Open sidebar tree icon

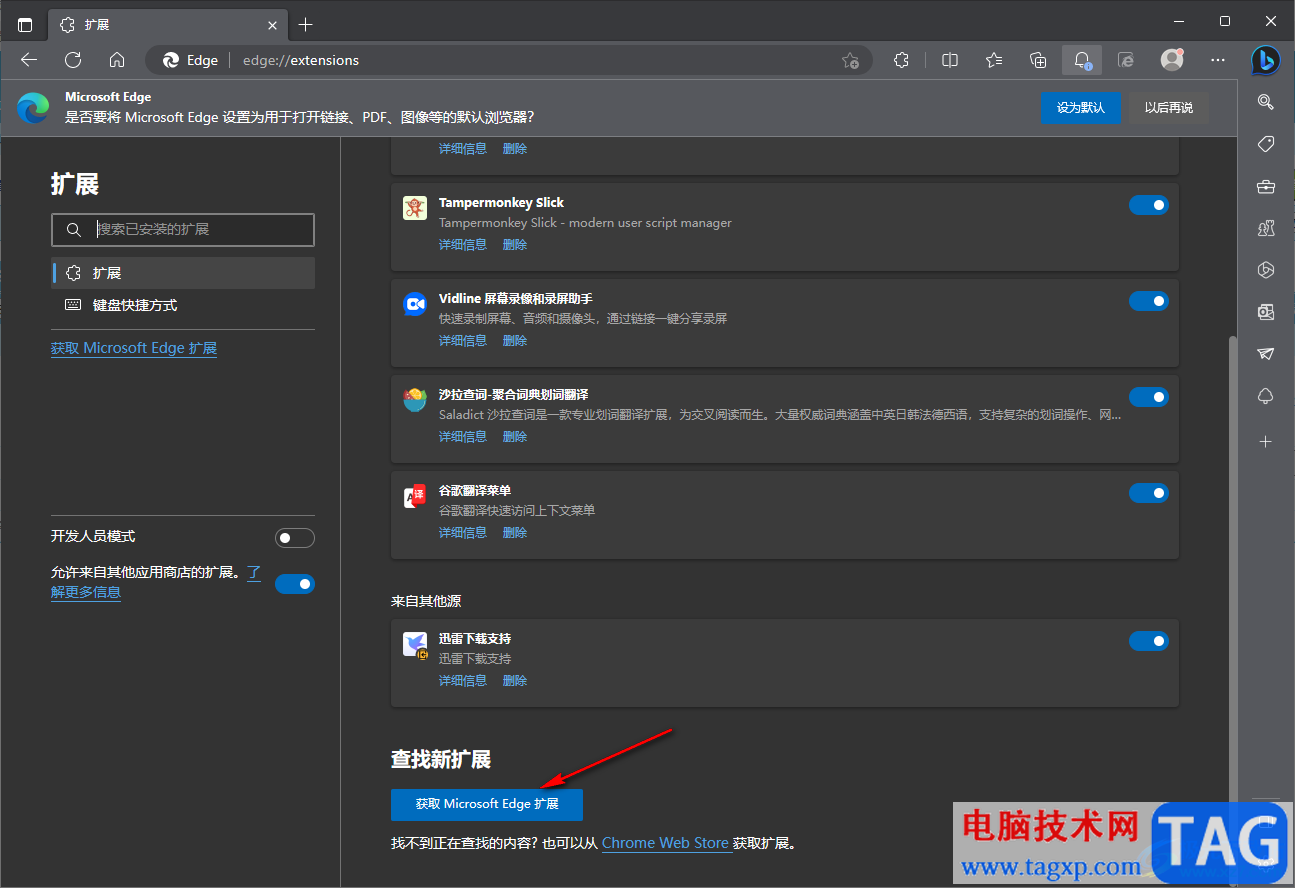(1266, 397)
